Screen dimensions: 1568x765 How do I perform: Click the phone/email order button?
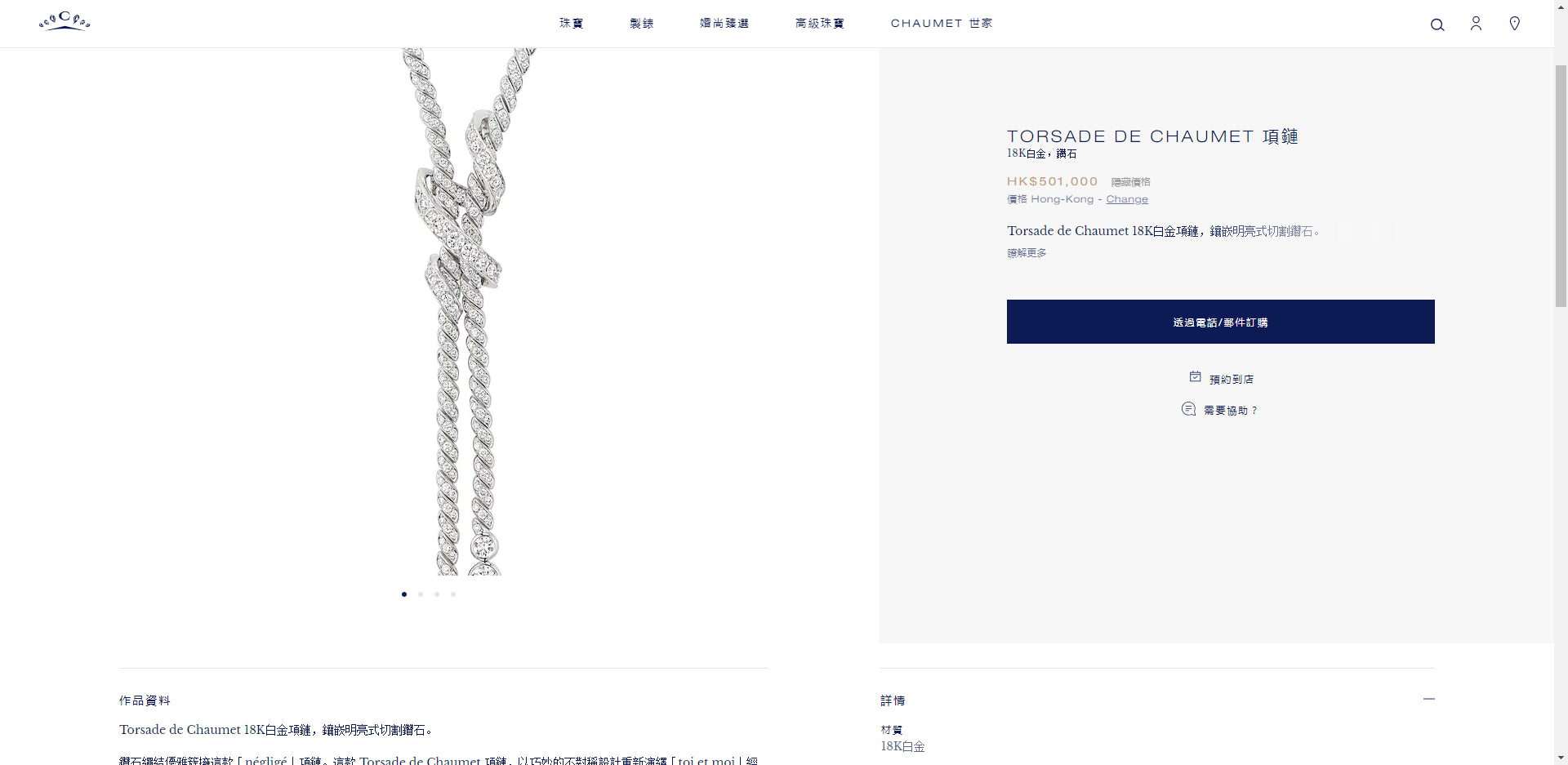pos(1220,322)
